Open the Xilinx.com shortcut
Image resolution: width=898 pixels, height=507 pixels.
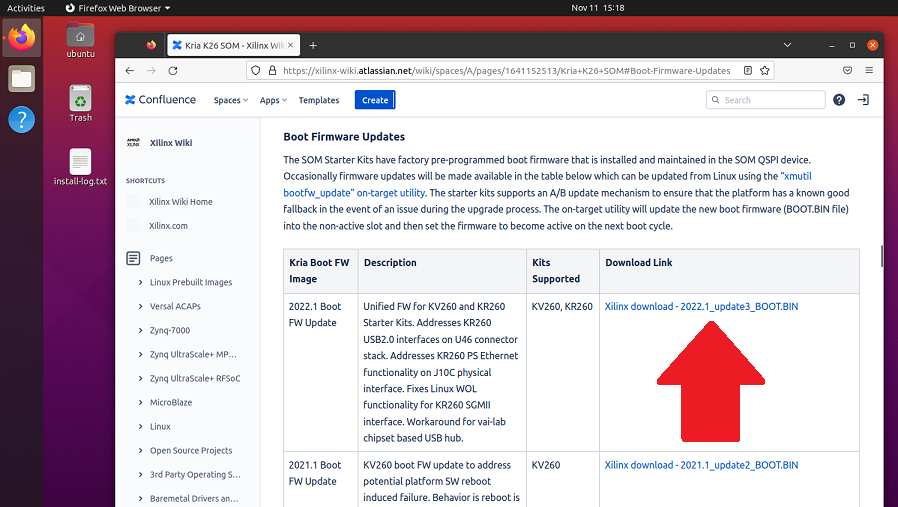pos(168,226)
